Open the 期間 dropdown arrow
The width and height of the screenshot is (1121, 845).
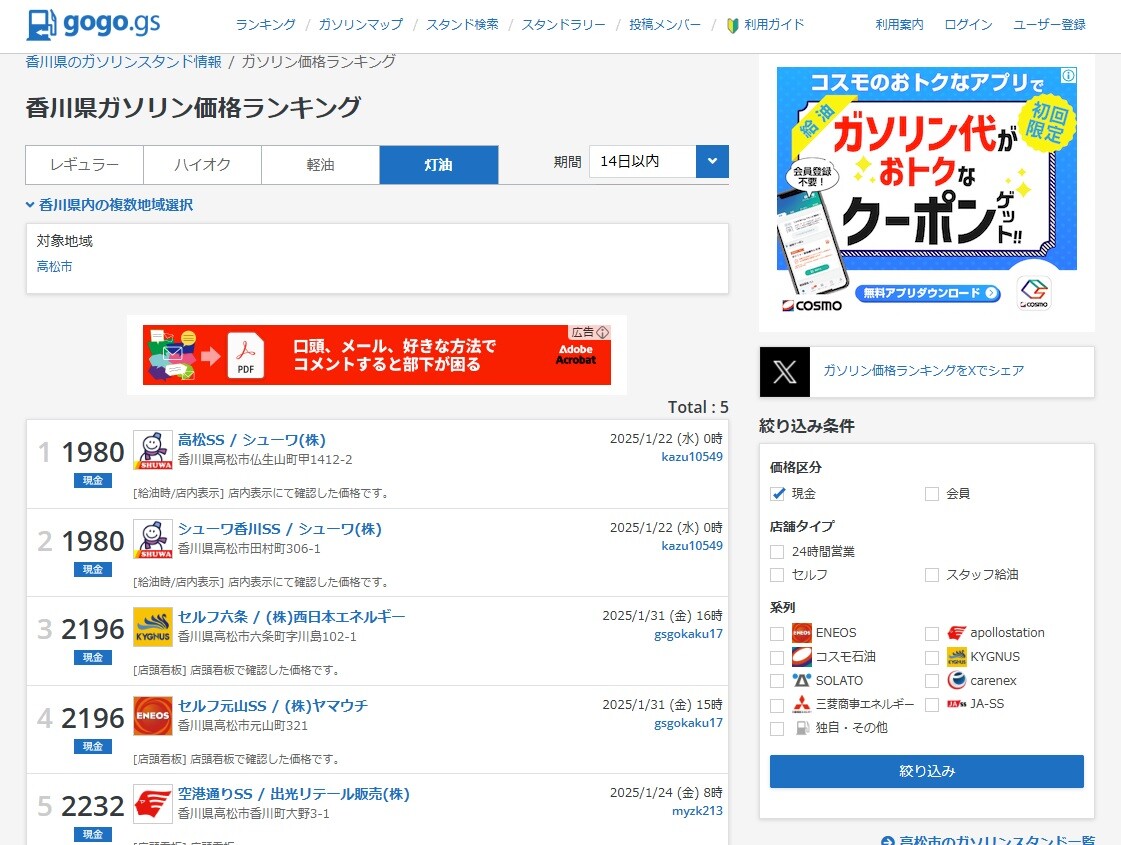pos(712,162)
